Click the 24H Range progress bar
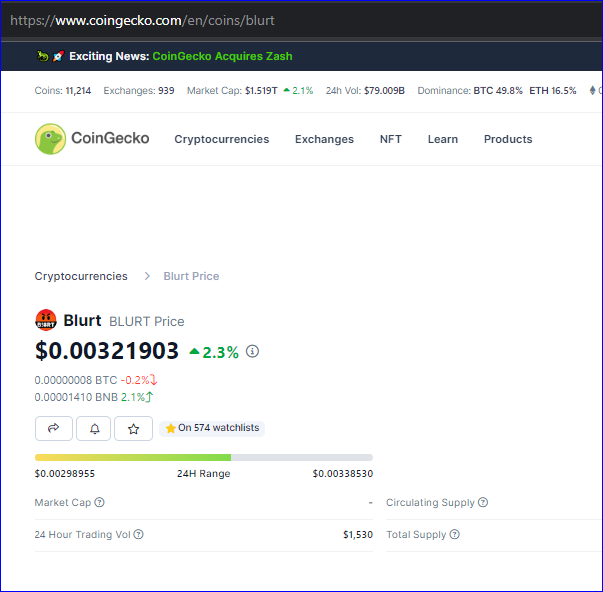The image size is (603, 592). (204, 457)
